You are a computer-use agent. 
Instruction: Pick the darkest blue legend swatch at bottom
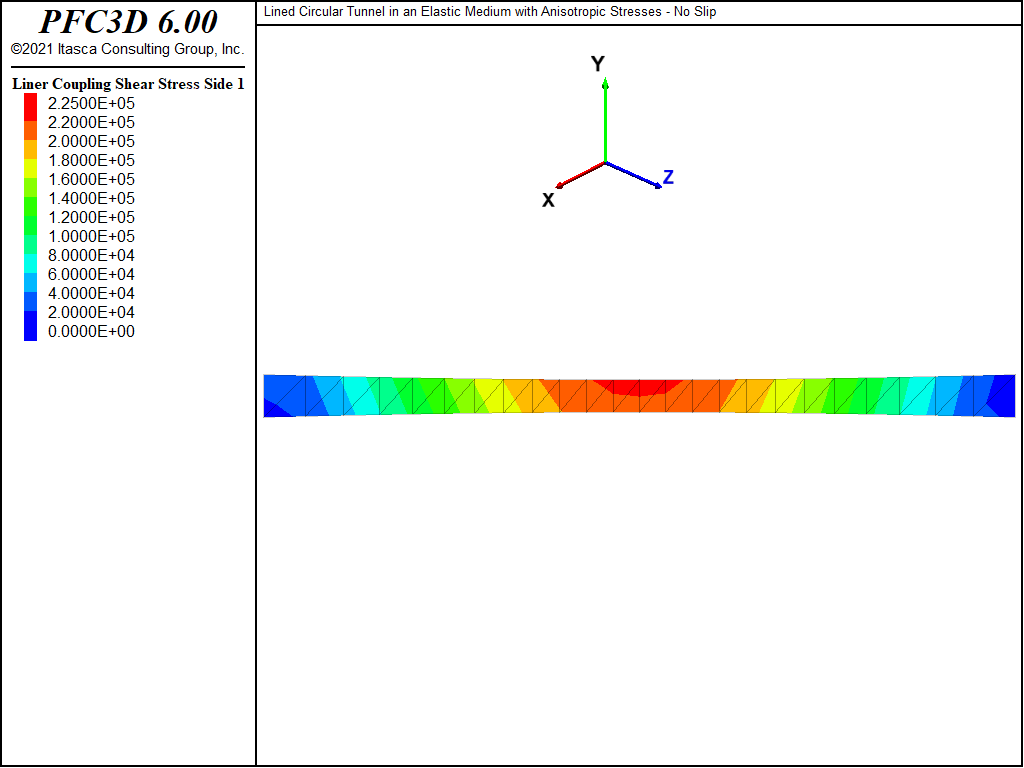(x=30, y=326)
